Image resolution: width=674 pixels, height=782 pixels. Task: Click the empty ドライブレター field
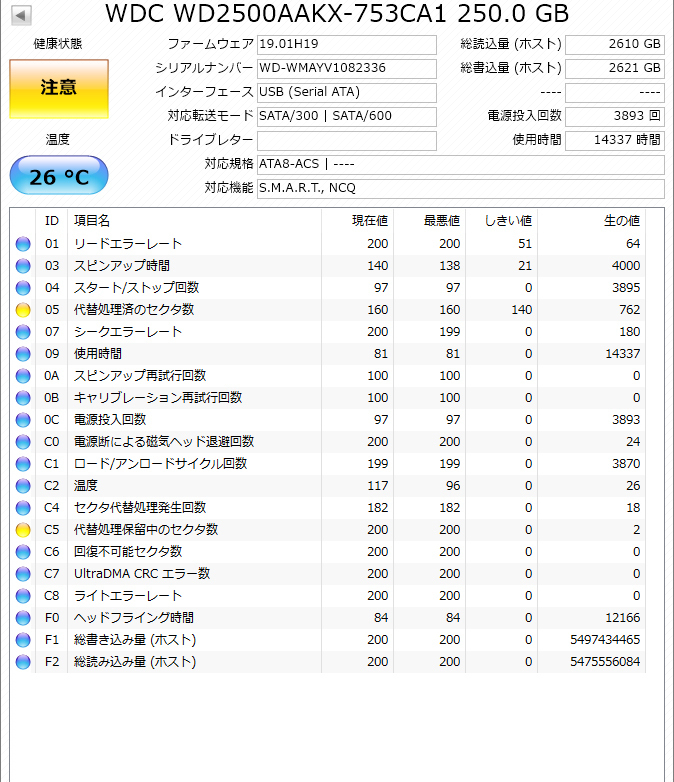(347, 140)
